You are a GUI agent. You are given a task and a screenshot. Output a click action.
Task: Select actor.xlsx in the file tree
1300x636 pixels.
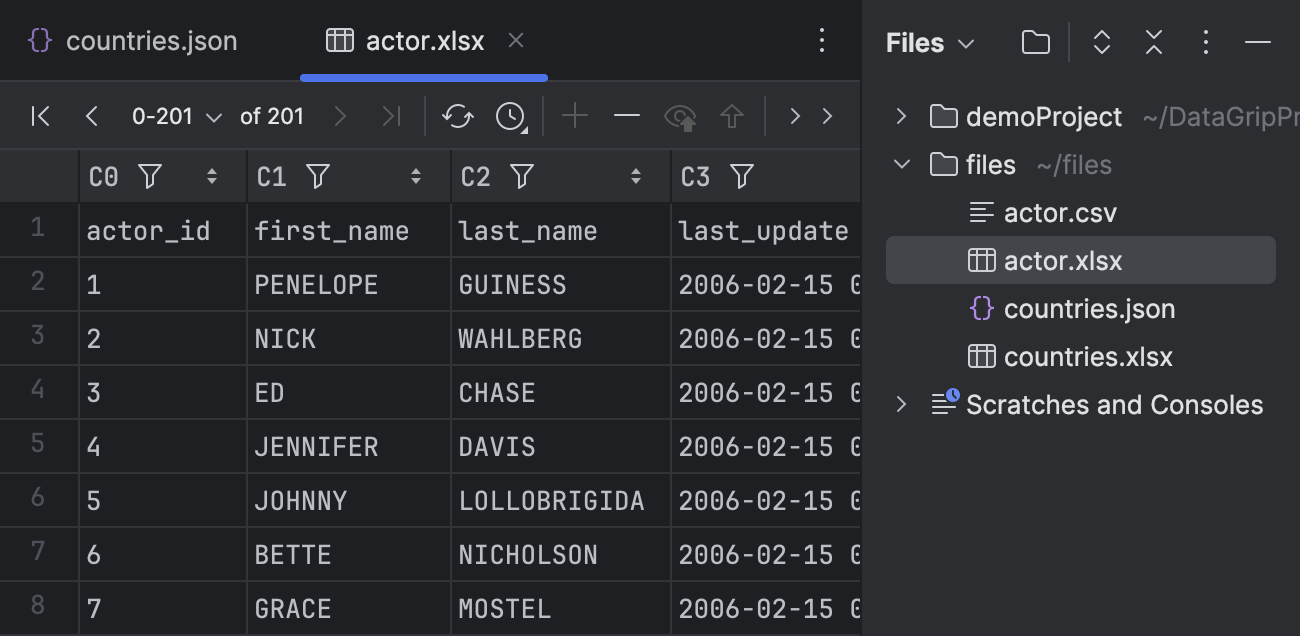1081,261
